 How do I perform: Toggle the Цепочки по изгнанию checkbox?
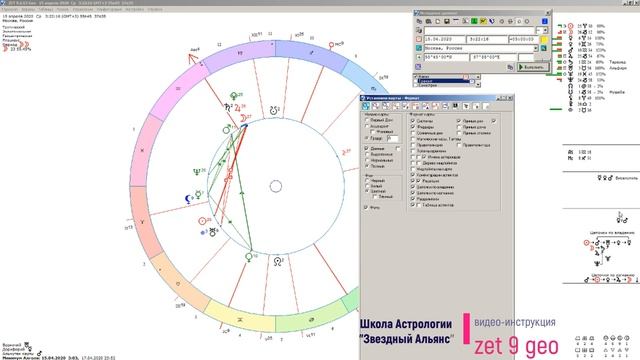(413, 193)
